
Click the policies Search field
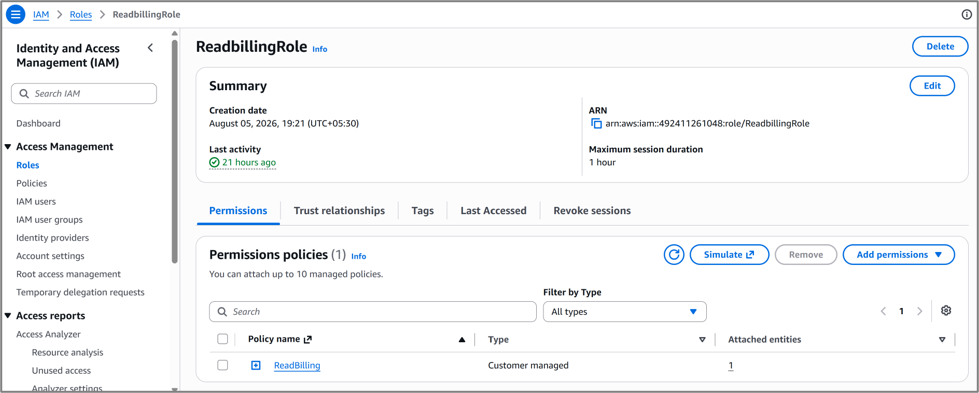tap(373, 312)
